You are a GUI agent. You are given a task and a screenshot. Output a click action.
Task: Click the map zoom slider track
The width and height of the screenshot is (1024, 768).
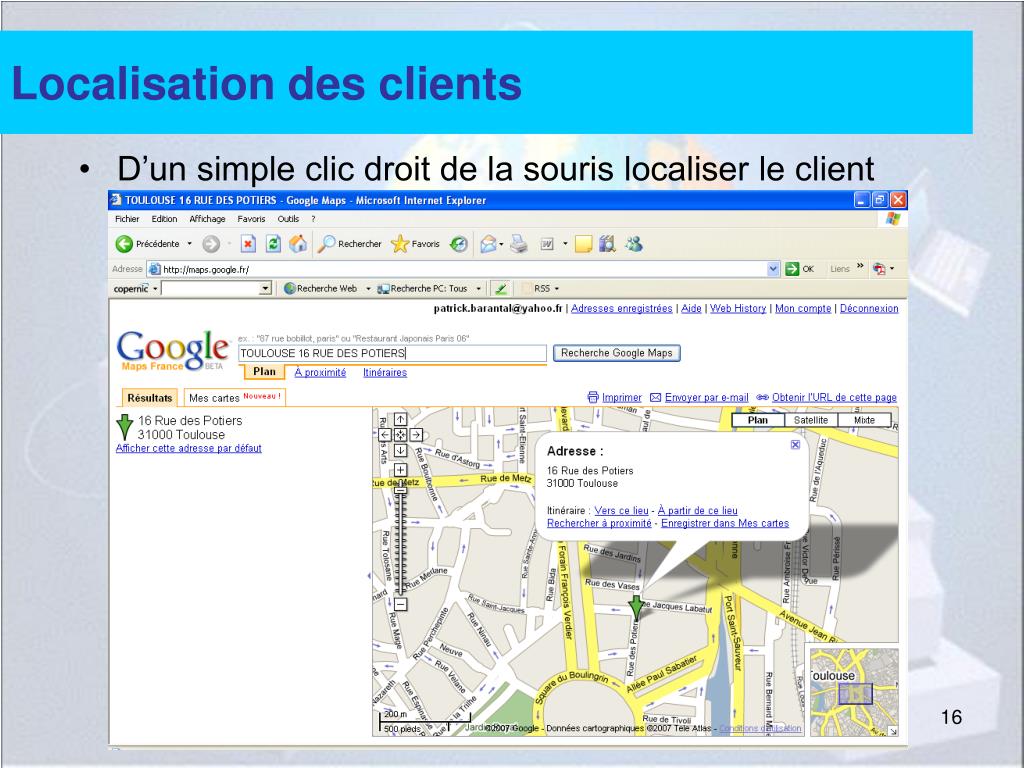(x=400, y=541)
